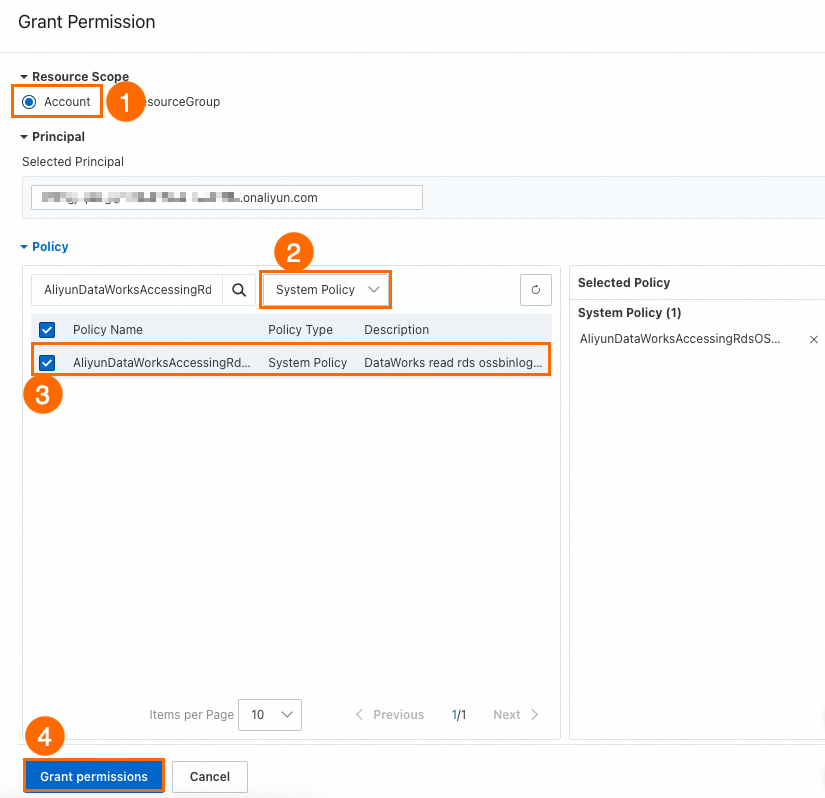Click the Grant permissions button

tap(94, 776)
